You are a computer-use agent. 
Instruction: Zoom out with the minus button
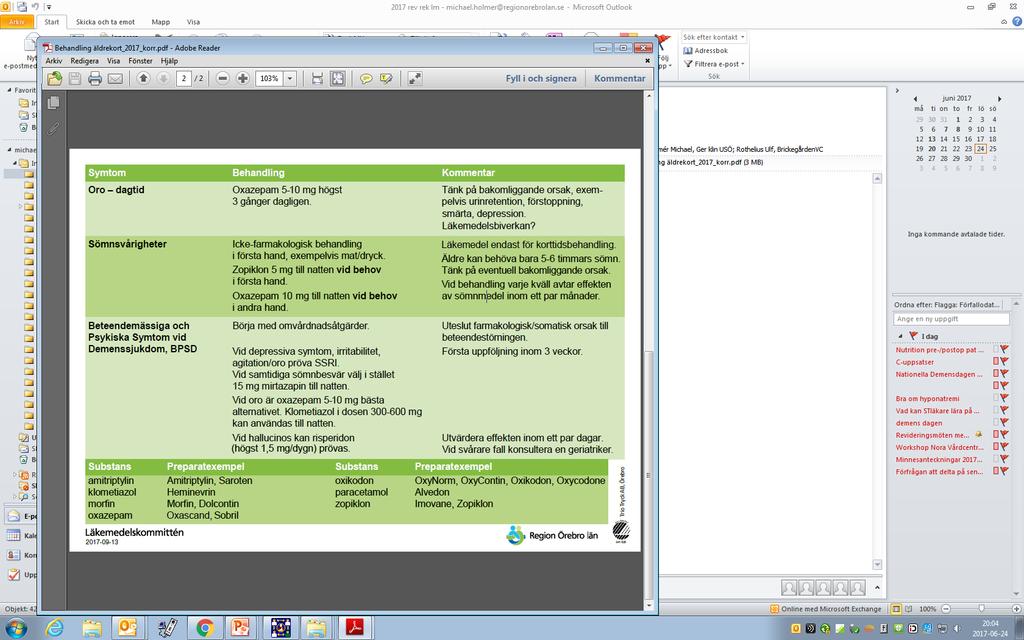222,78
